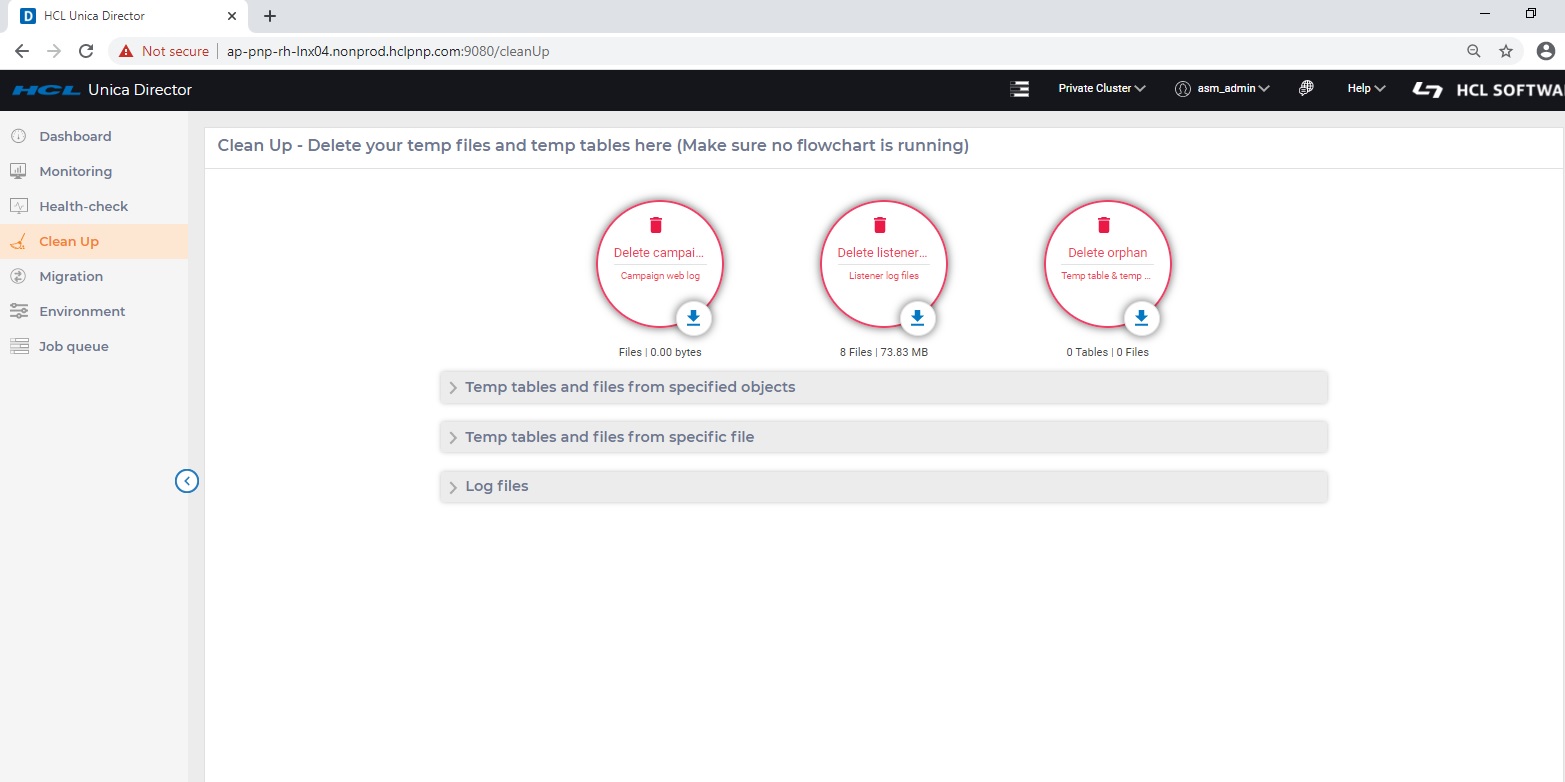
Task: Expand the Log files section
Action: pyautogui.click(x=884, y=486)
